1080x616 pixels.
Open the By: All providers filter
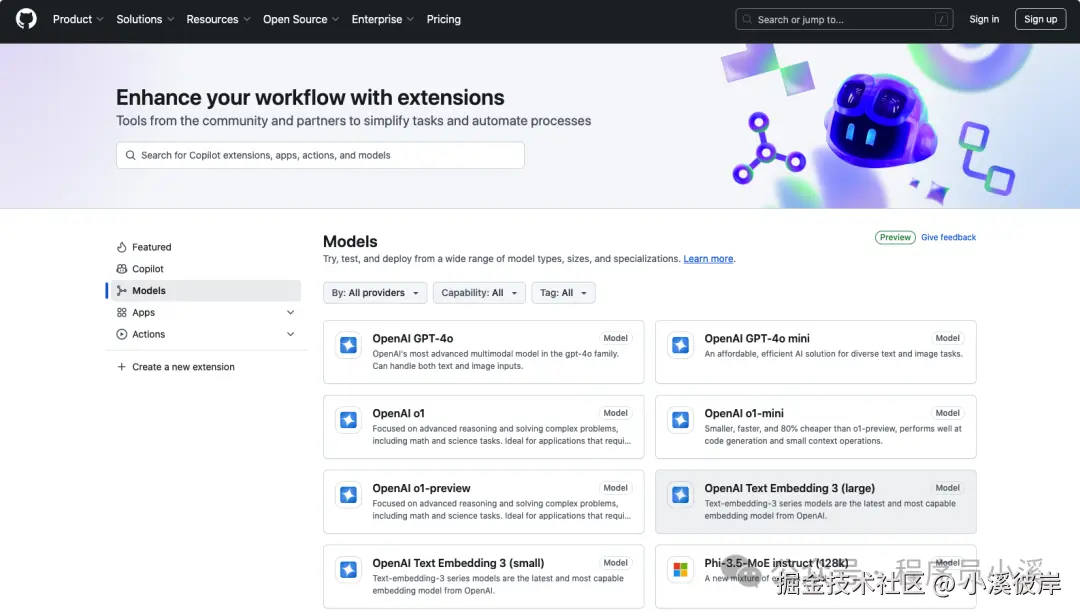(375, 293)
